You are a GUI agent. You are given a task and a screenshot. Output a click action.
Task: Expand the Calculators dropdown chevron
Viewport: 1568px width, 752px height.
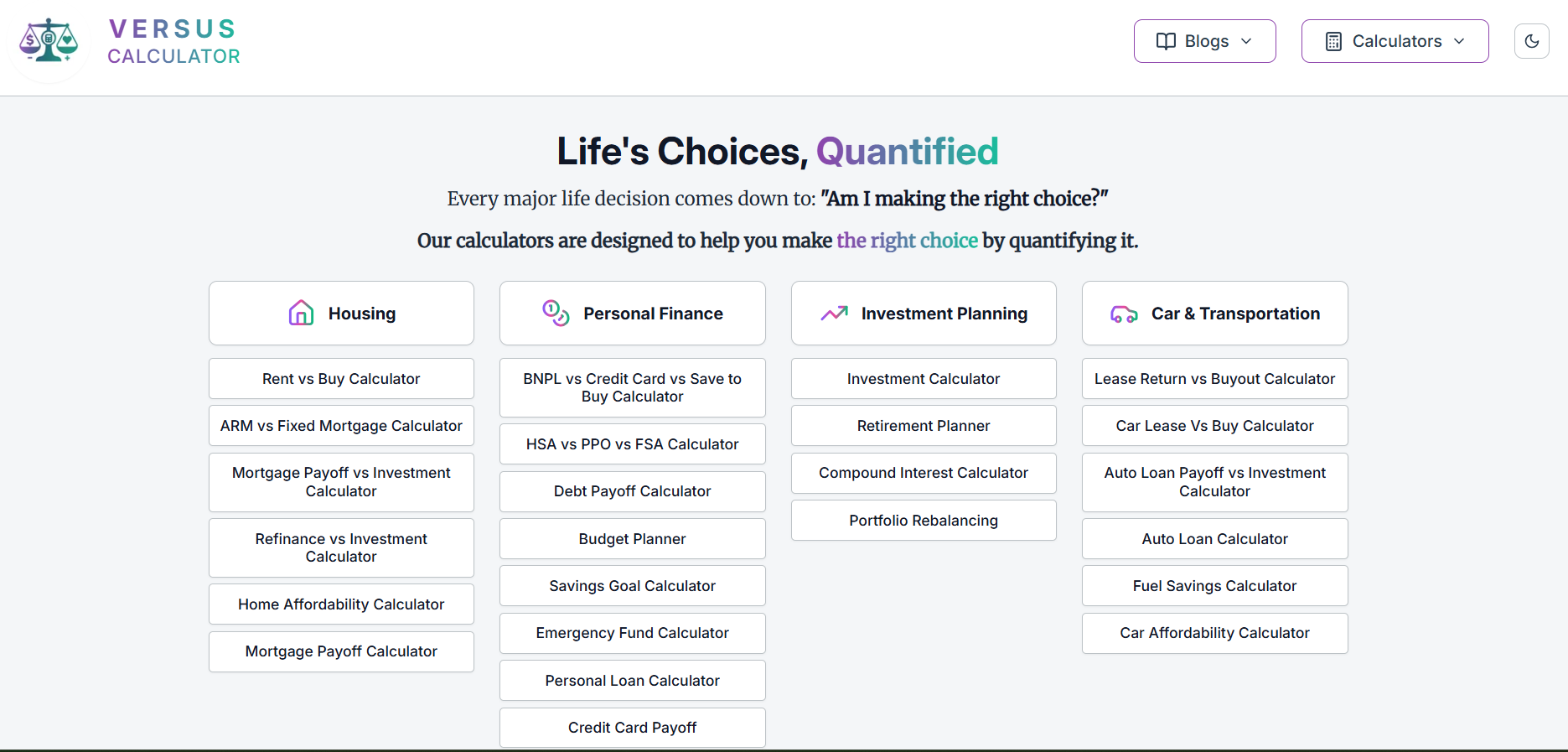tap(1459, 41)
